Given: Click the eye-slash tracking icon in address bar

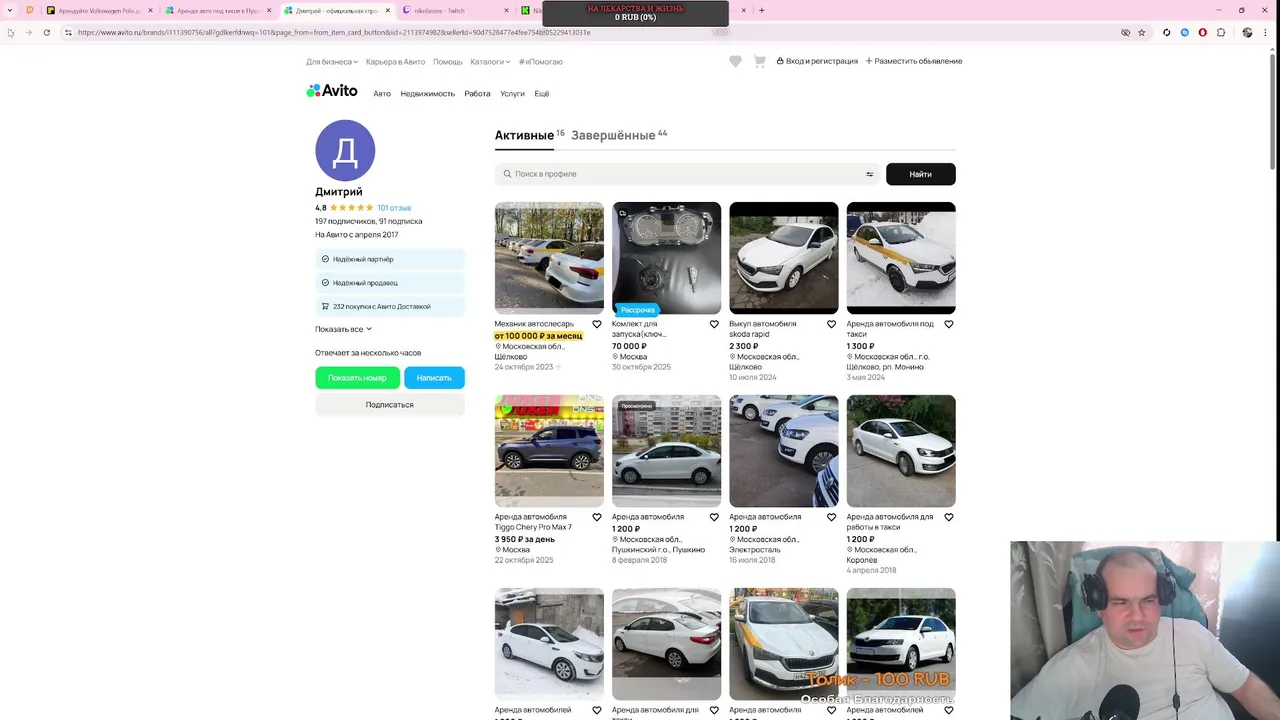Looking at the screenshot, I should point(1125,32).
